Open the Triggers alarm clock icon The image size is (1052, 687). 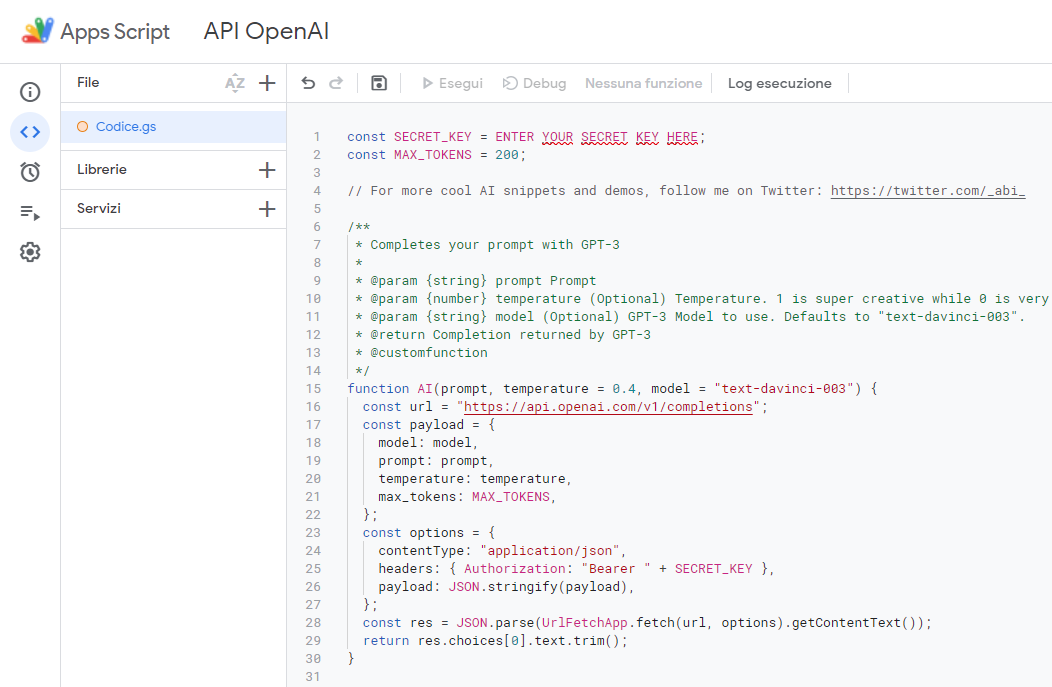click(x=30, y=172)
